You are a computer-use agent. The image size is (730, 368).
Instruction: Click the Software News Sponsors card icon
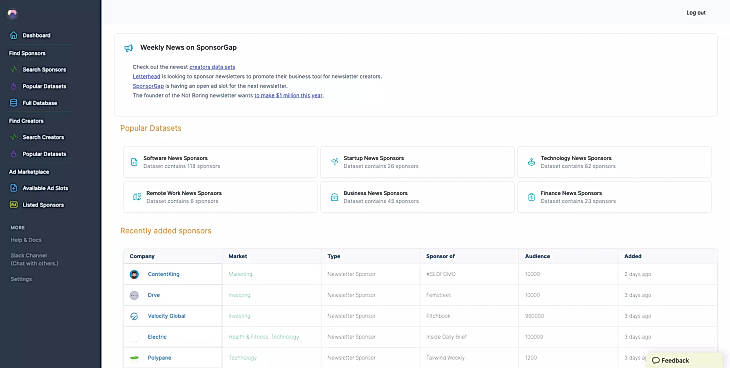(134, 162)
